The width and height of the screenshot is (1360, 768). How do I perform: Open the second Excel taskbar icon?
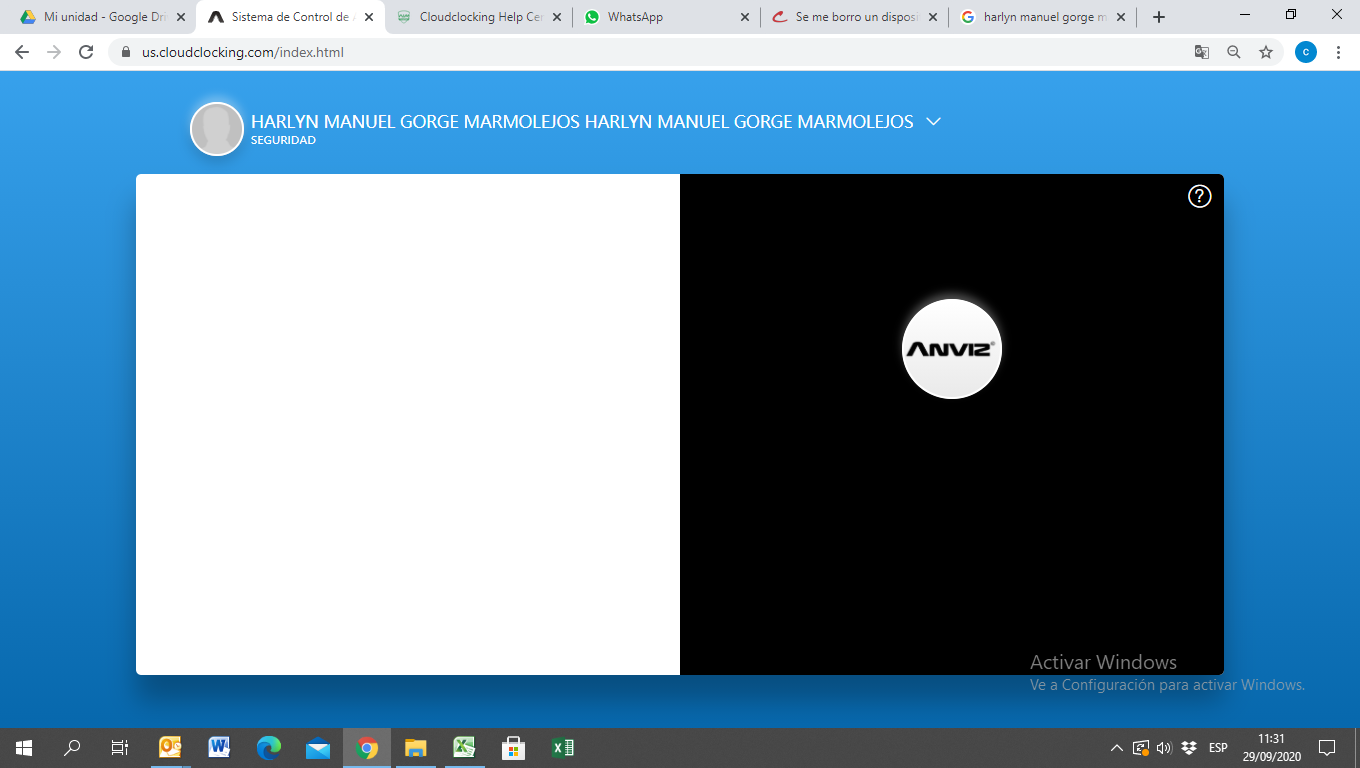(563, 747)
